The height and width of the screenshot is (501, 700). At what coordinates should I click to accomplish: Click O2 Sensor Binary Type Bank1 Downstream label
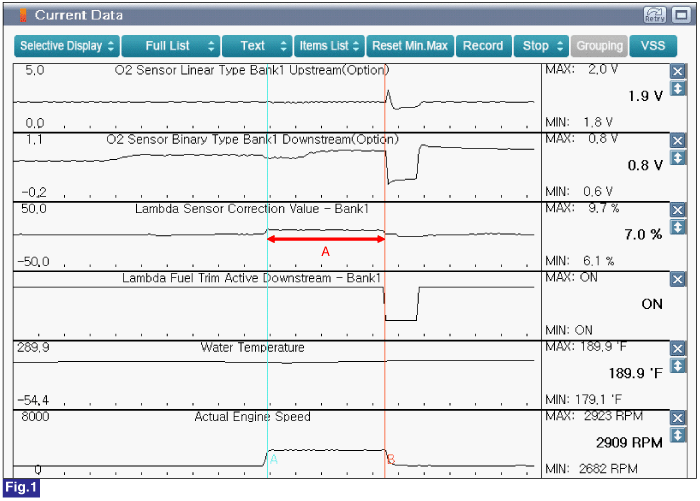tap(252, 139)
